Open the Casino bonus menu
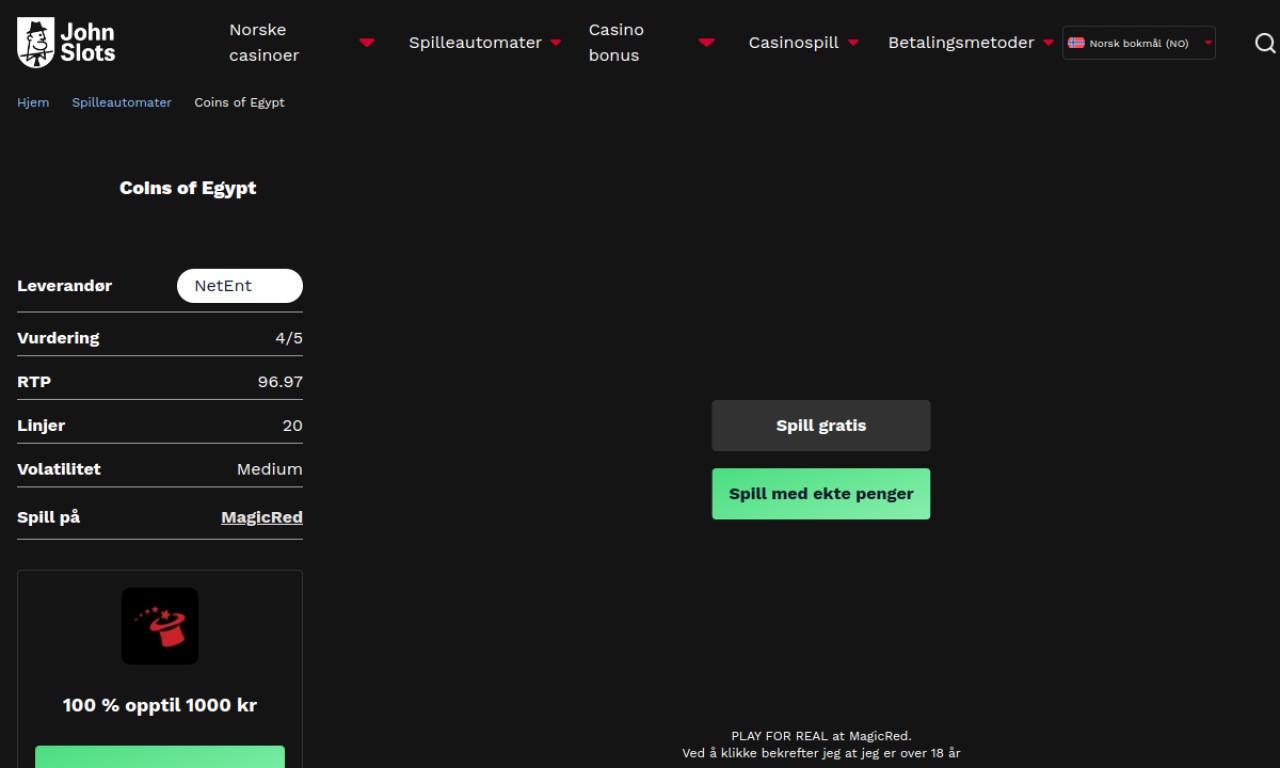1280x768 pixels. click(616, 43)
